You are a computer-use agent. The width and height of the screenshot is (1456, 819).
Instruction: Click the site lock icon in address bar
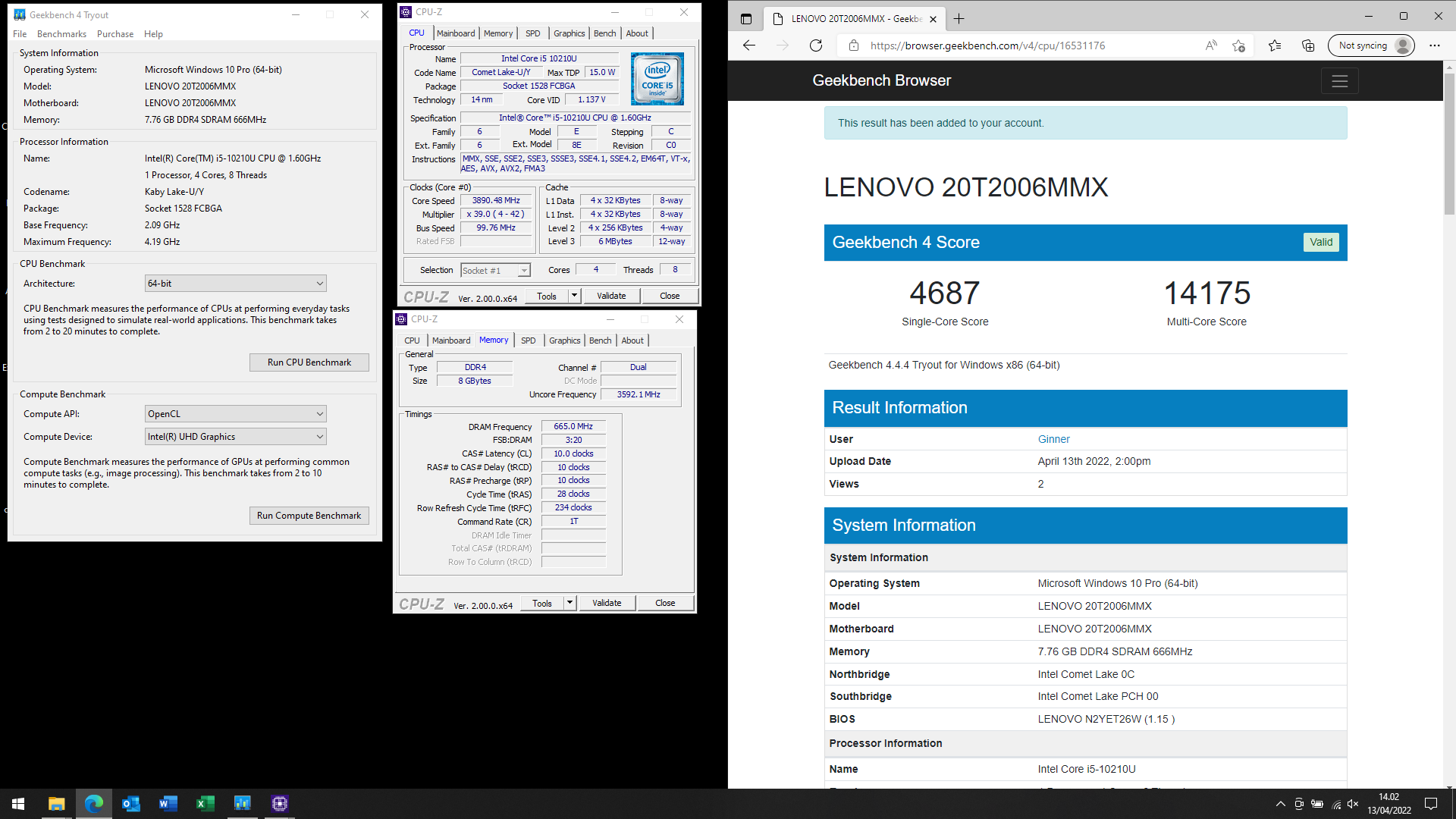[x=854, y=45]
